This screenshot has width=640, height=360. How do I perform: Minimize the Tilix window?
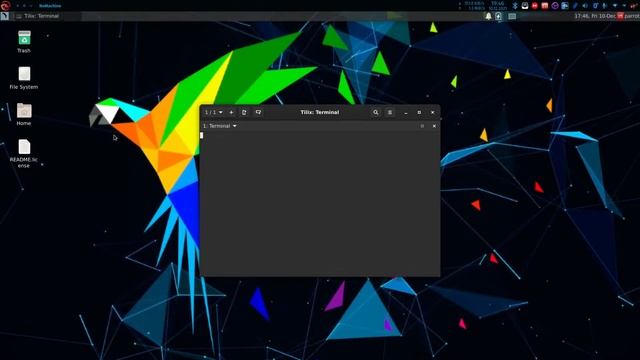pos(406,112)
